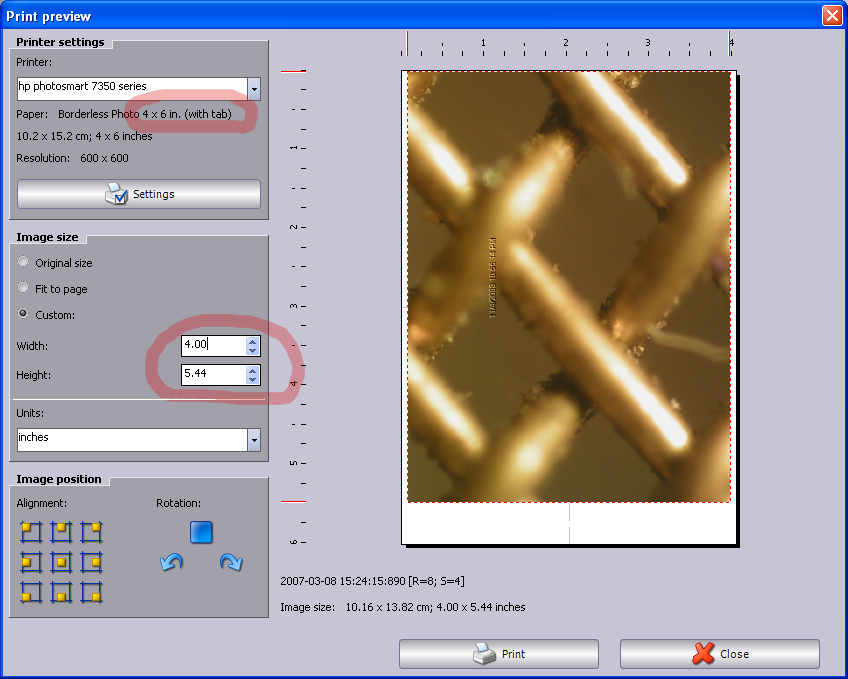Click the 'Borderless Photo 4 x 6 in.' paper text
This screenshot has height=679, width=848.
pyautogui.click(x=144, y=114)
